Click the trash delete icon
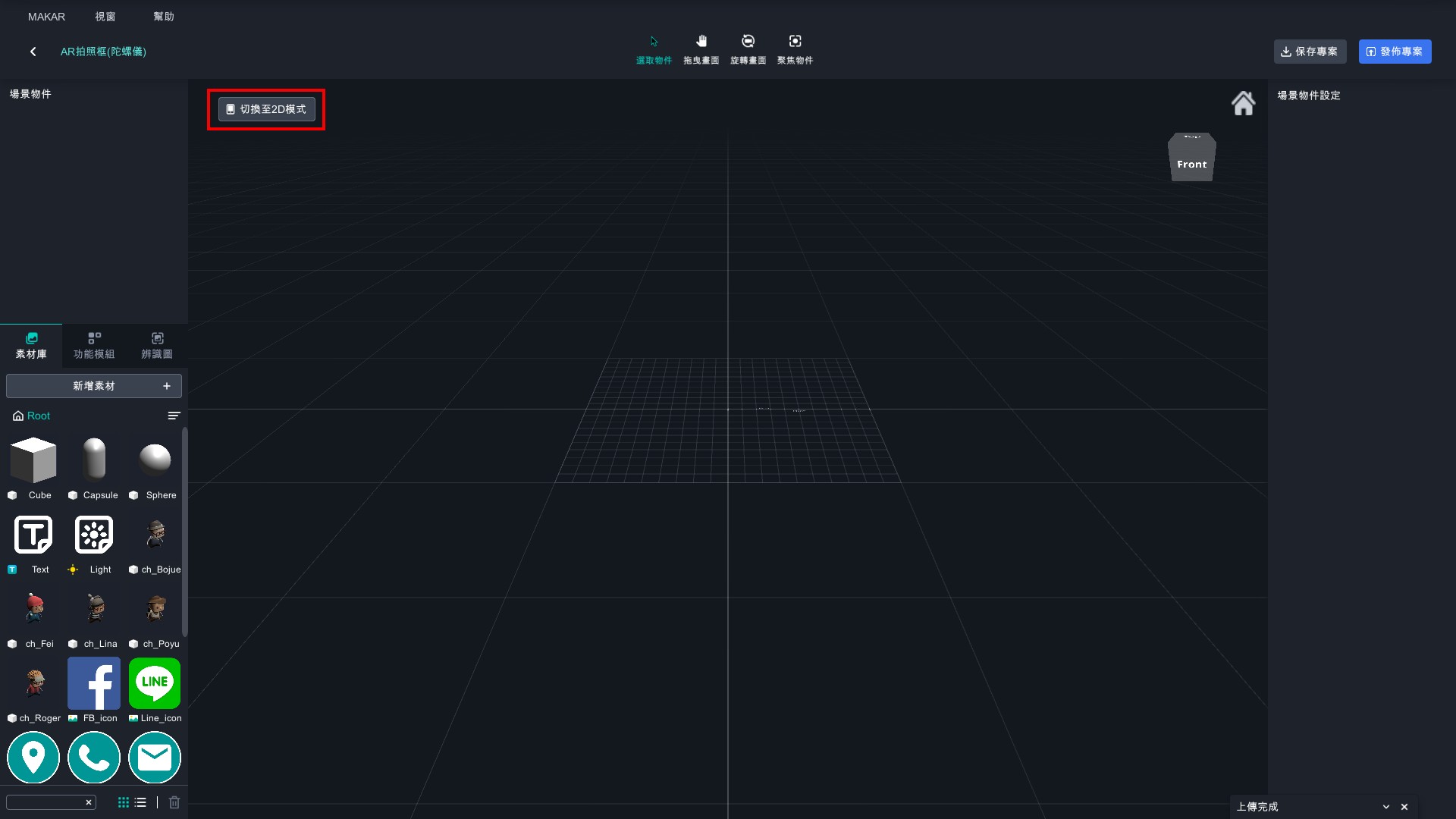Screen dimensions: 1456x819 pos(174,802)
